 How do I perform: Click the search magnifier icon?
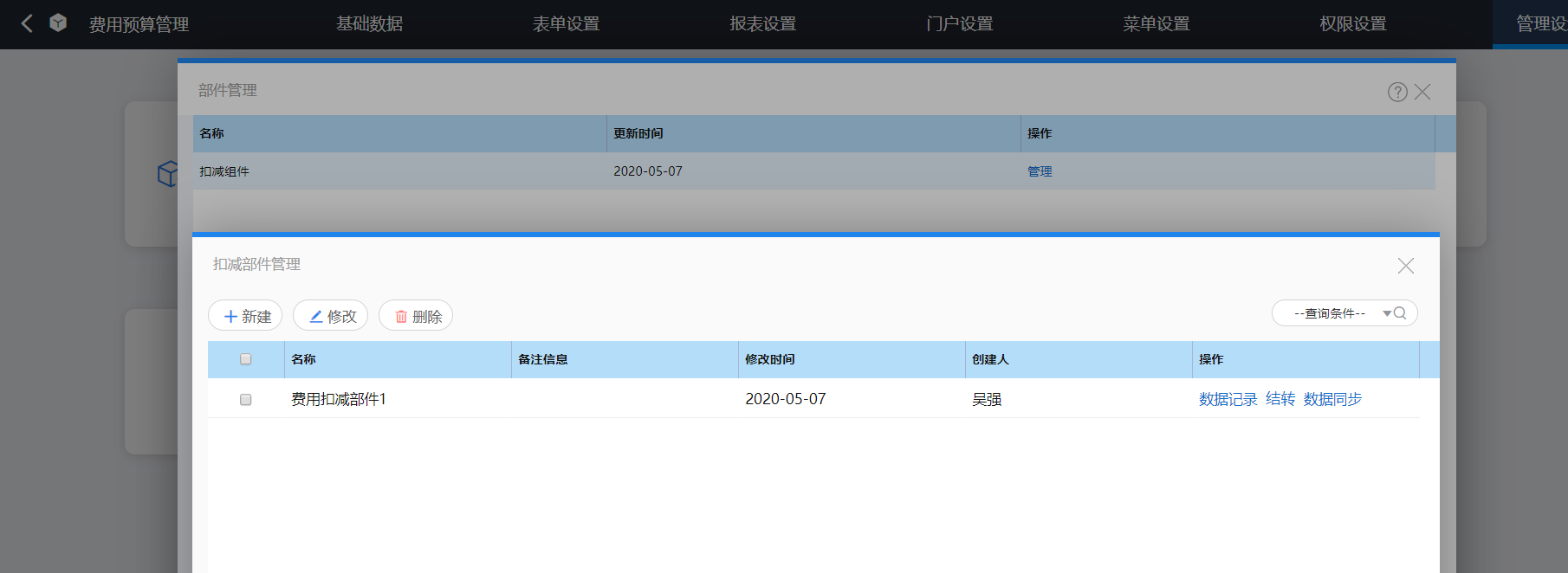coord(1400,313)
